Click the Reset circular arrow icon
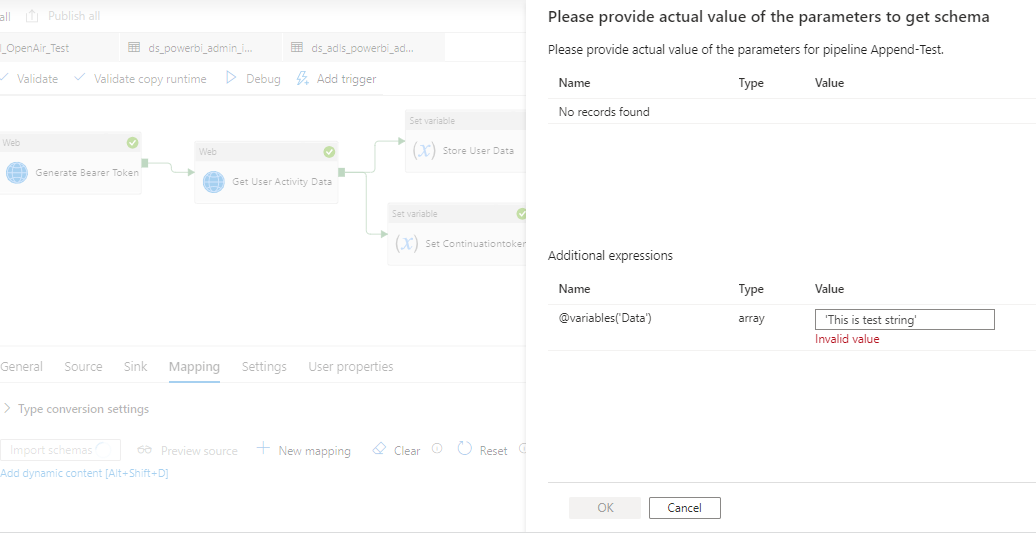 (x=465, y=450)
